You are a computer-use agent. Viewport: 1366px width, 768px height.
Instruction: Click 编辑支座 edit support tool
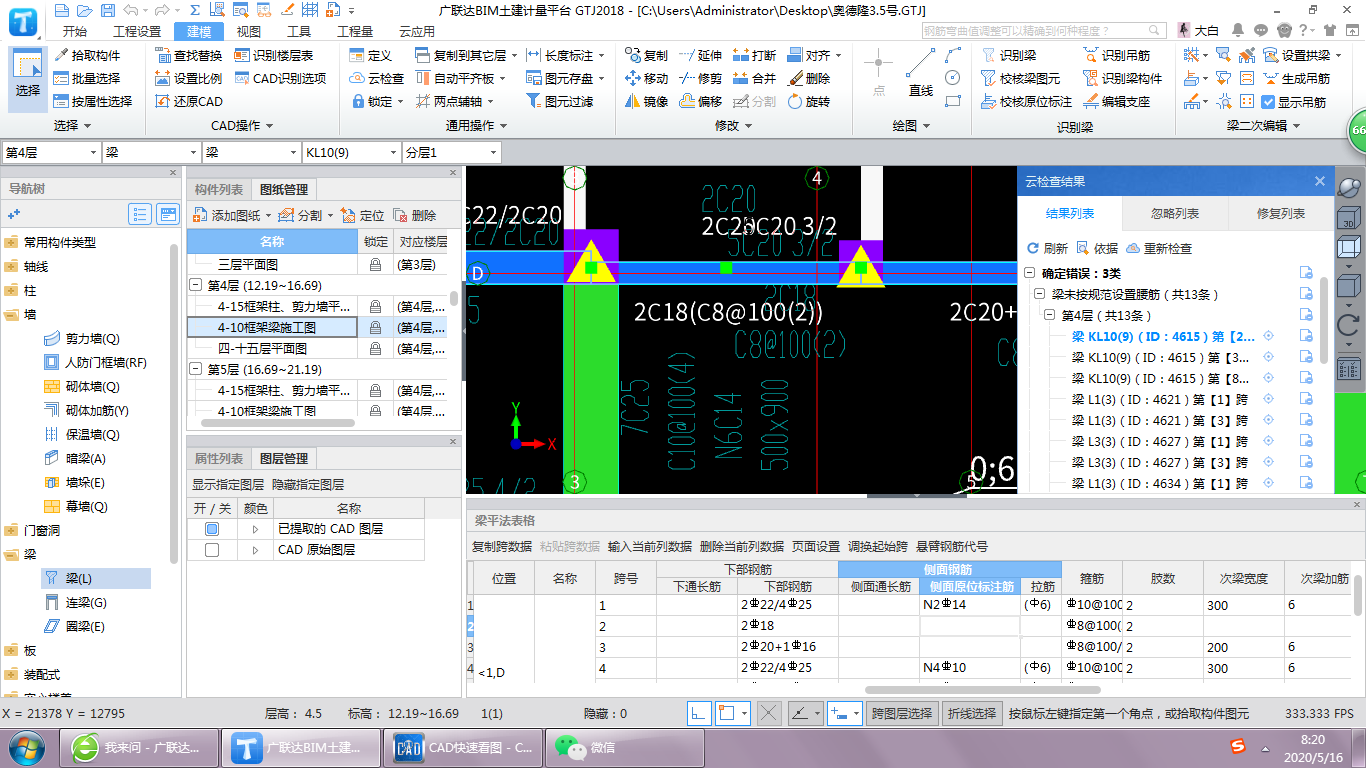click(1117, 101)
